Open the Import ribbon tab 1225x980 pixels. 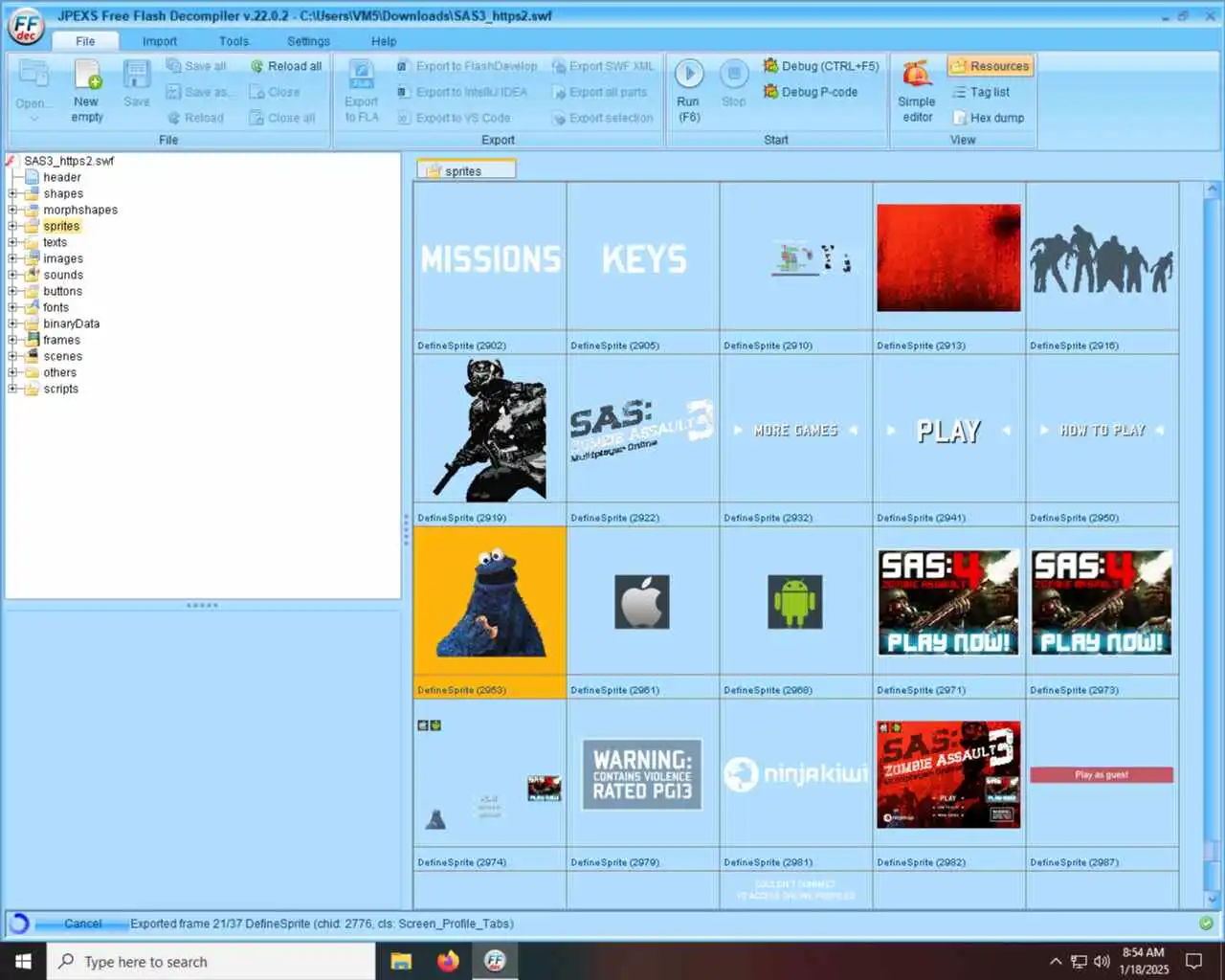pyautogui.click(x=160, y=41)
